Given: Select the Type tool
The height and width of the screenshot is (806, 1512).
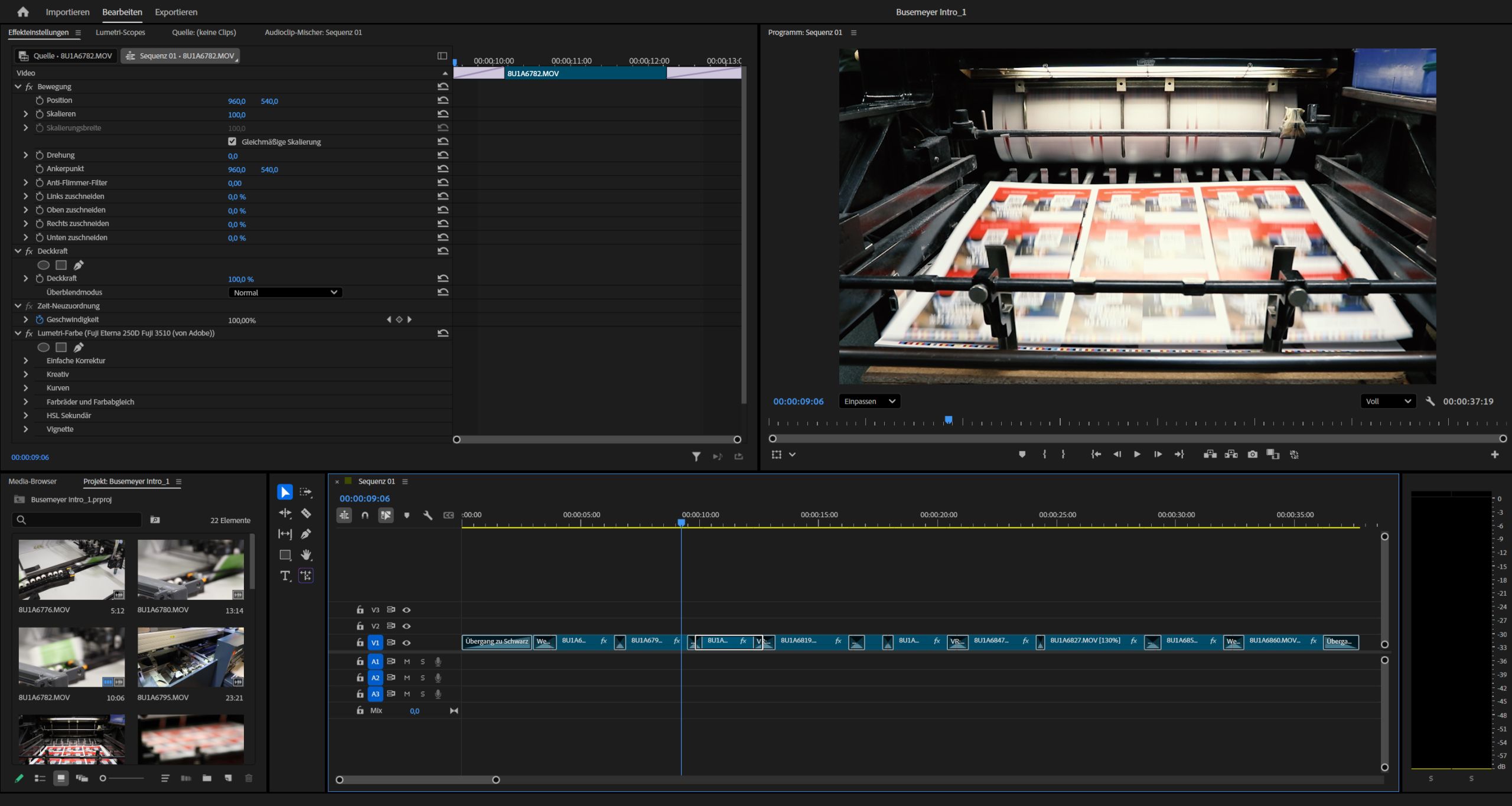Looking at the screenshot, I should pyautogui.click(x=285, y=576).
